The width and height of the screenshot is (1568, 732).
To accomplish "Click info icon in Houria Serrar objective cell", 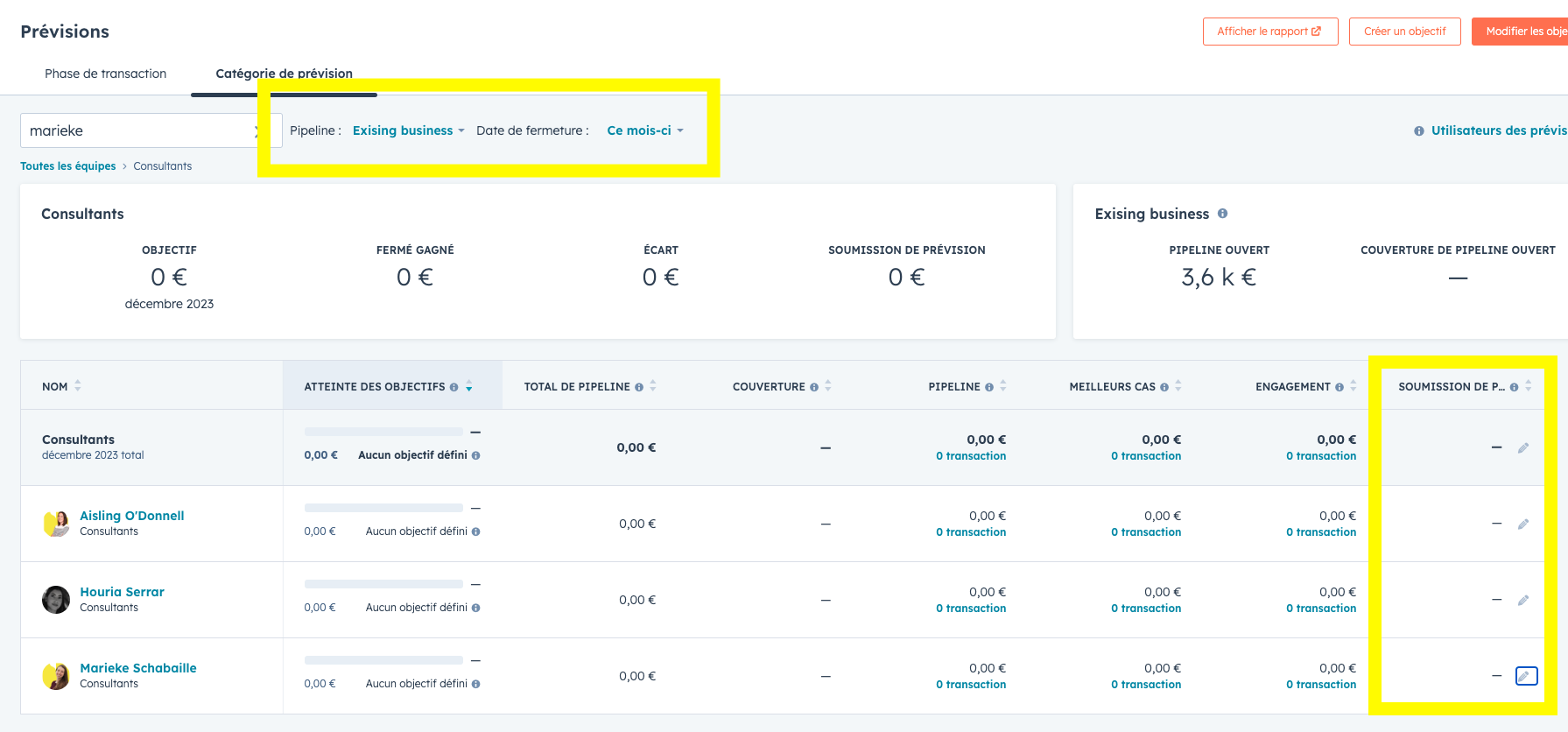I will (x=476, y=608).
